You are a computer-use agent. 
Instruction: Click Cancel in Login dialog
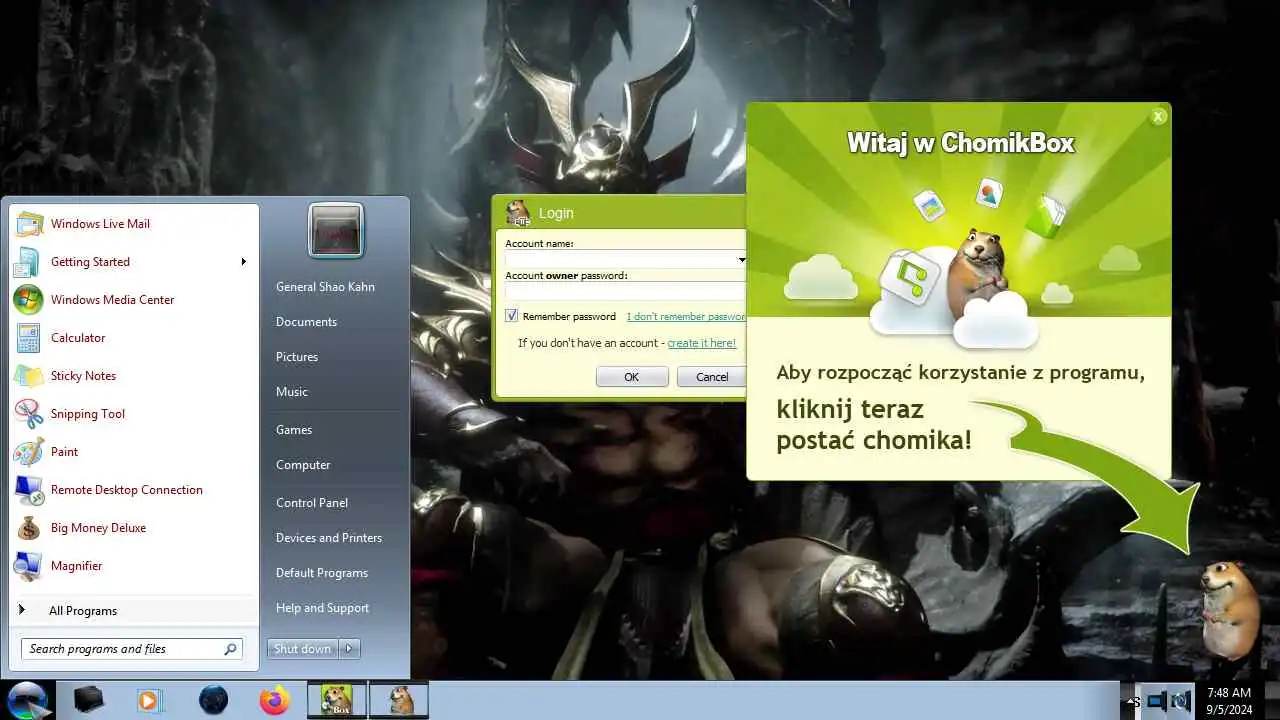[712, 377]
